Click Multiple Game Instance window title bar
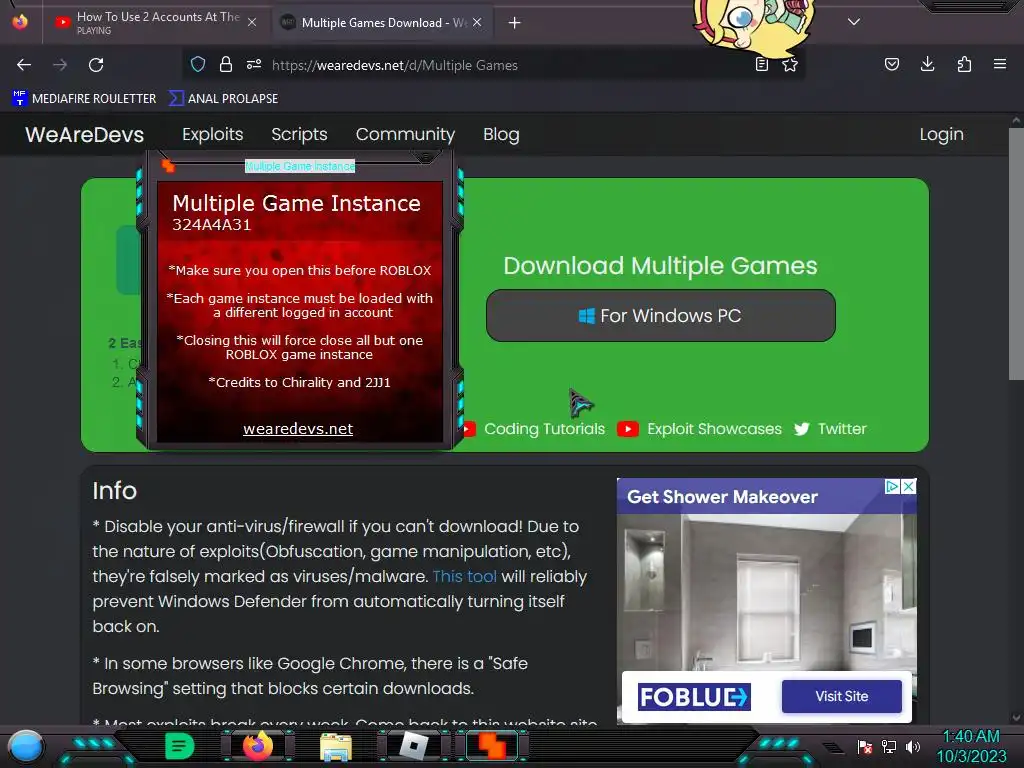 pos(300,166)
